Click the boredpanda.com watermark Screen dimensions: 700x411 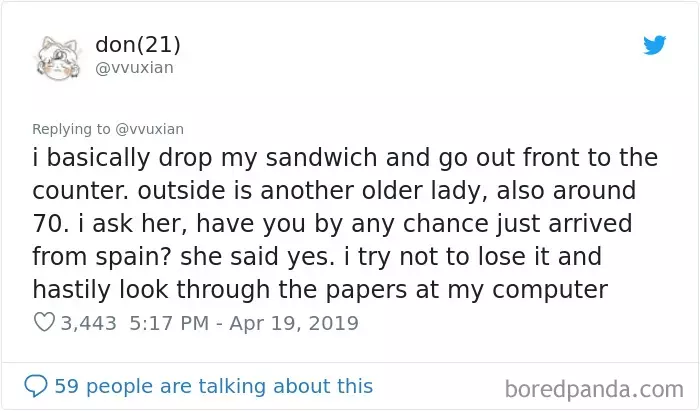[594, 390]
